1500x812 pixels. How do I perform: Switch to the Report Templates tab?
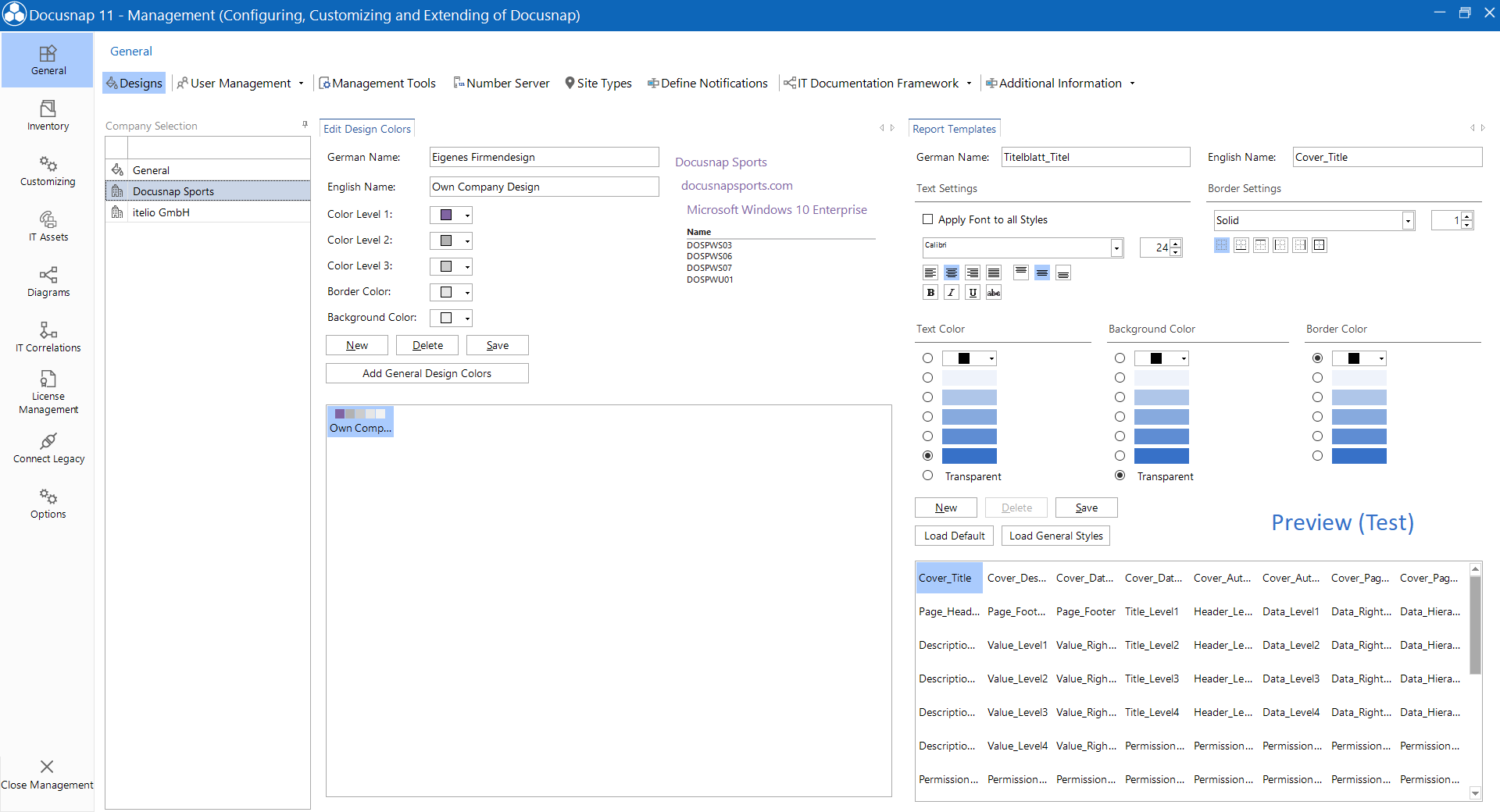tap(954, 127)
